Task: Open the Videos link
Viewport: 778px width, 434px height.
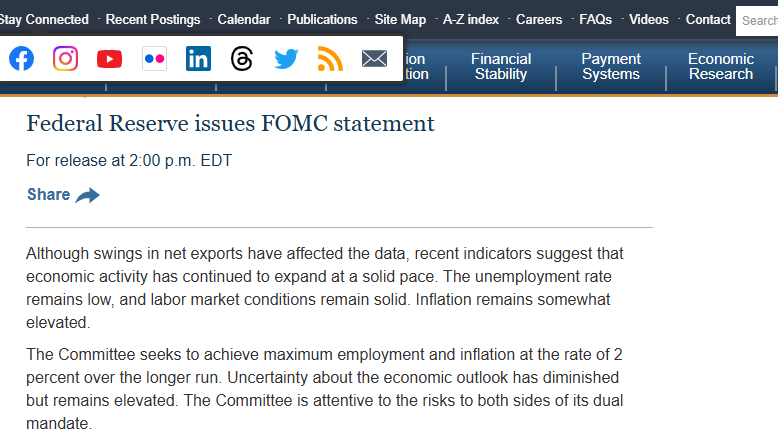Action: pyautogui.click(x=649, y=19)
